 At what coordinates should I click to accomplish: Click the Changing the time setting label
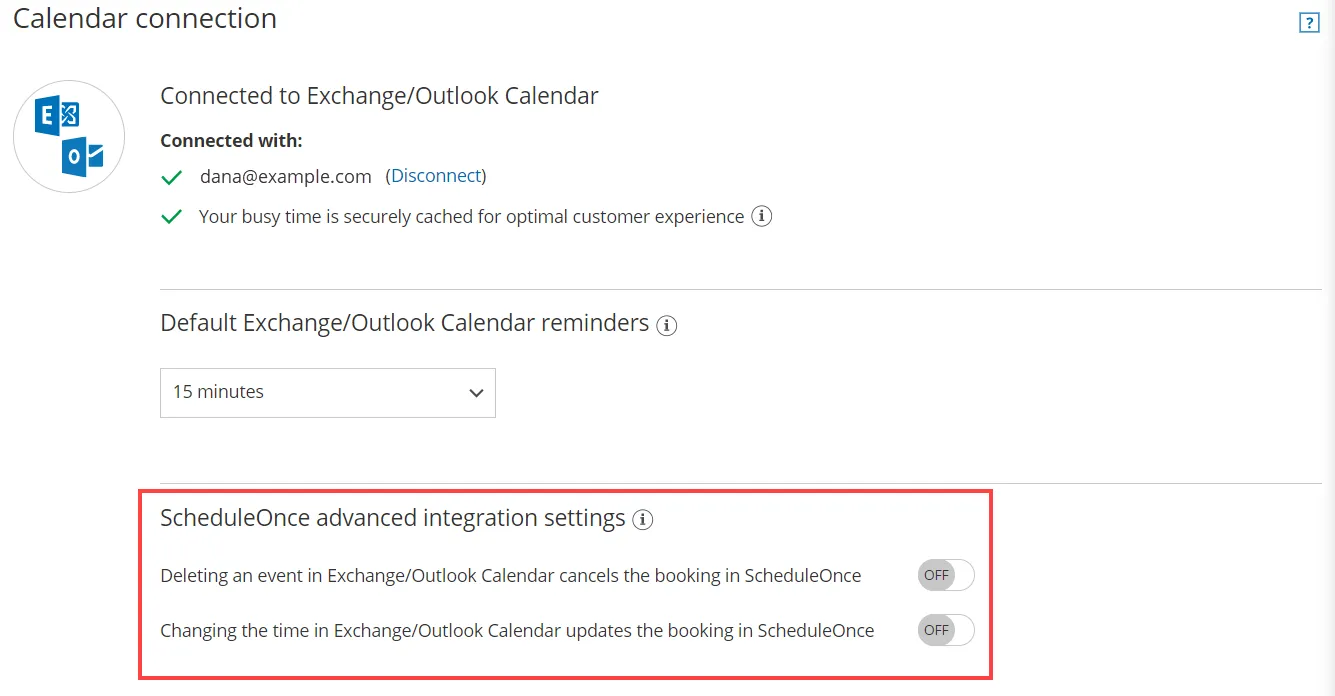pyautogui.click(x=517, y=631)
